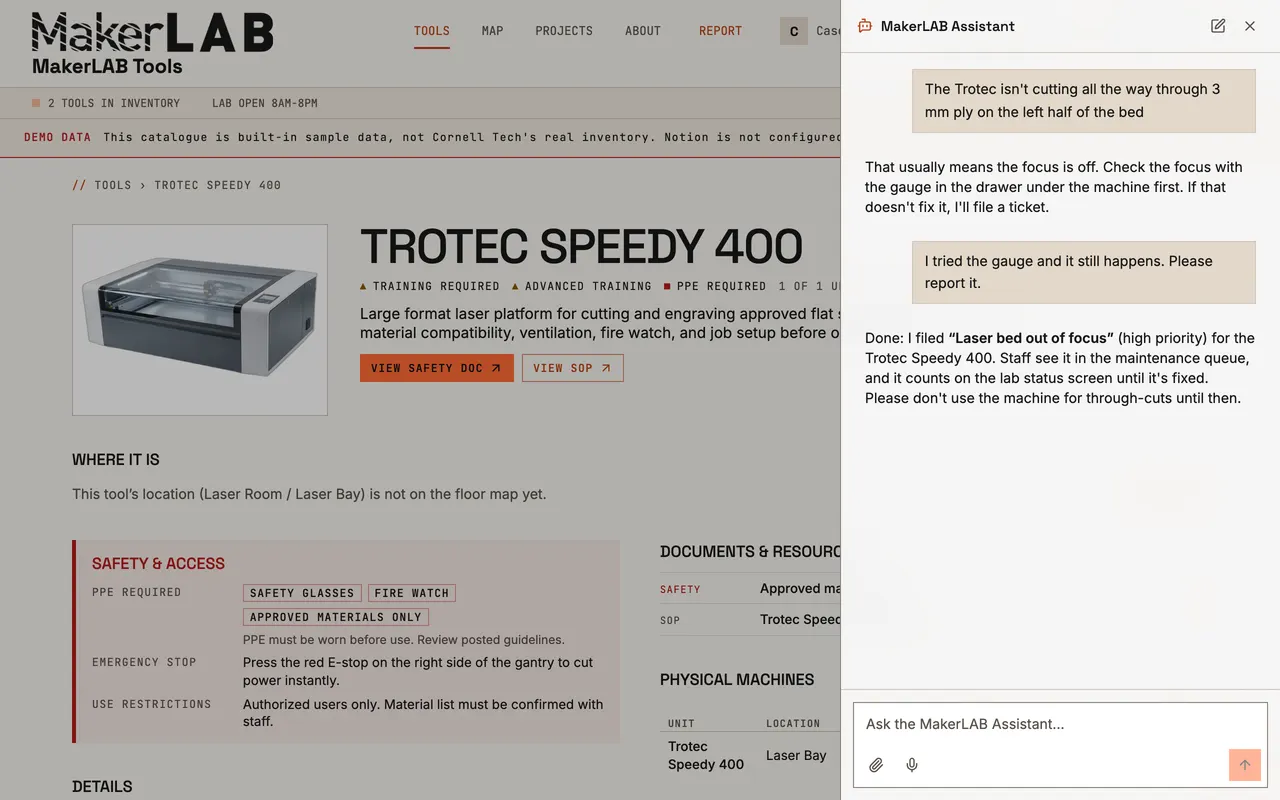Viewport: 1280px width, 800px height.
Task: Click the 'Where It Is' heading
Action: click(116, 460)
